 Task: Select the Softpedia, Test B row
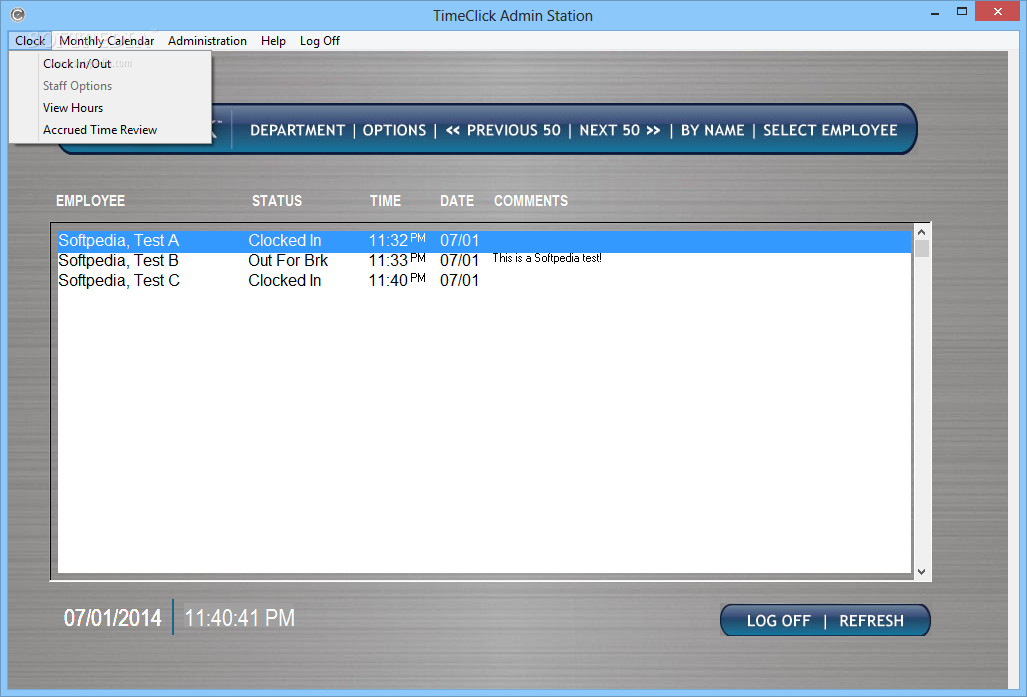tap(484, 261)
